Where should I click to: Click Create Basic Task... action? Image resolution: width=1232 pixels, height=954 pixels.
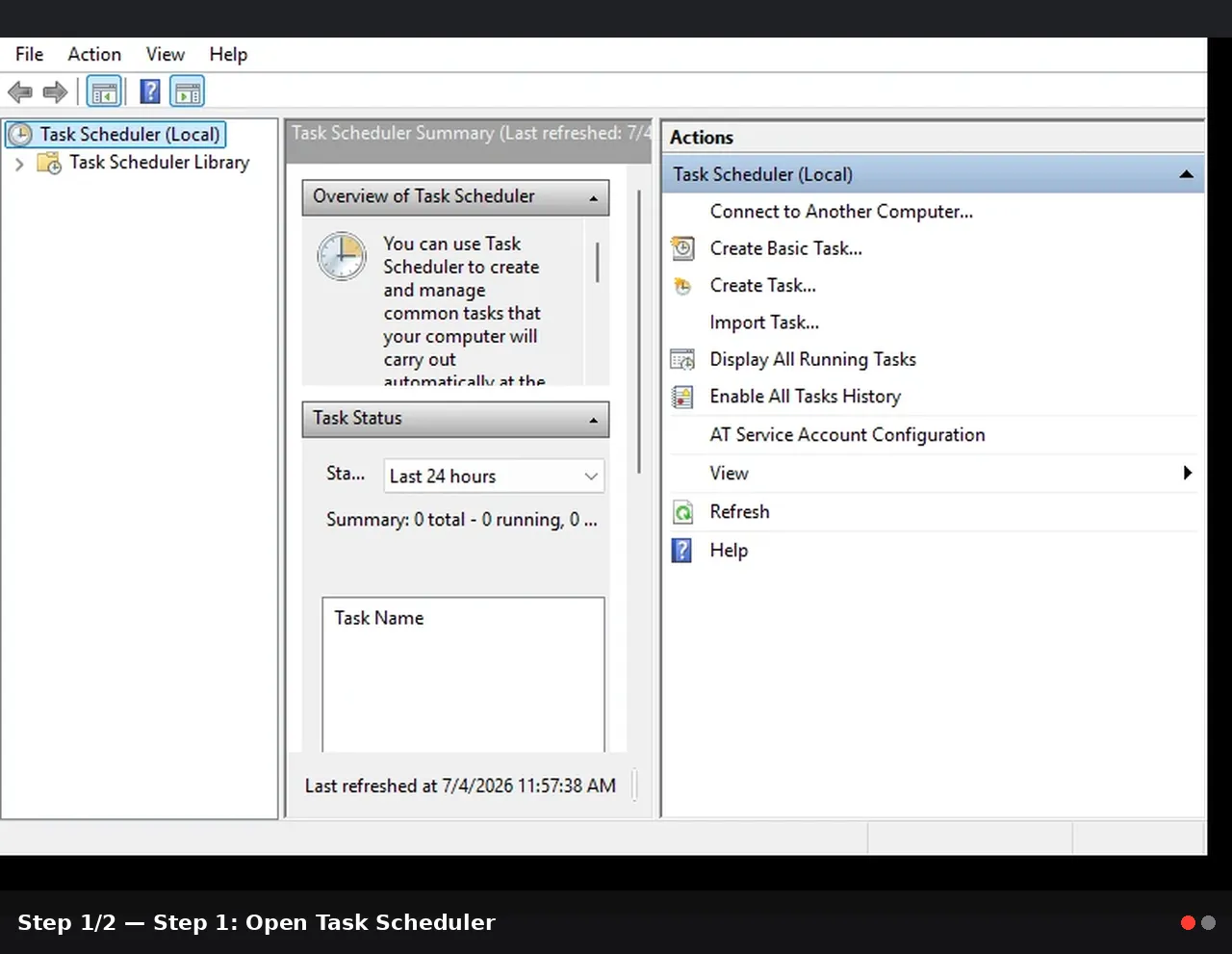coord(785,248)
